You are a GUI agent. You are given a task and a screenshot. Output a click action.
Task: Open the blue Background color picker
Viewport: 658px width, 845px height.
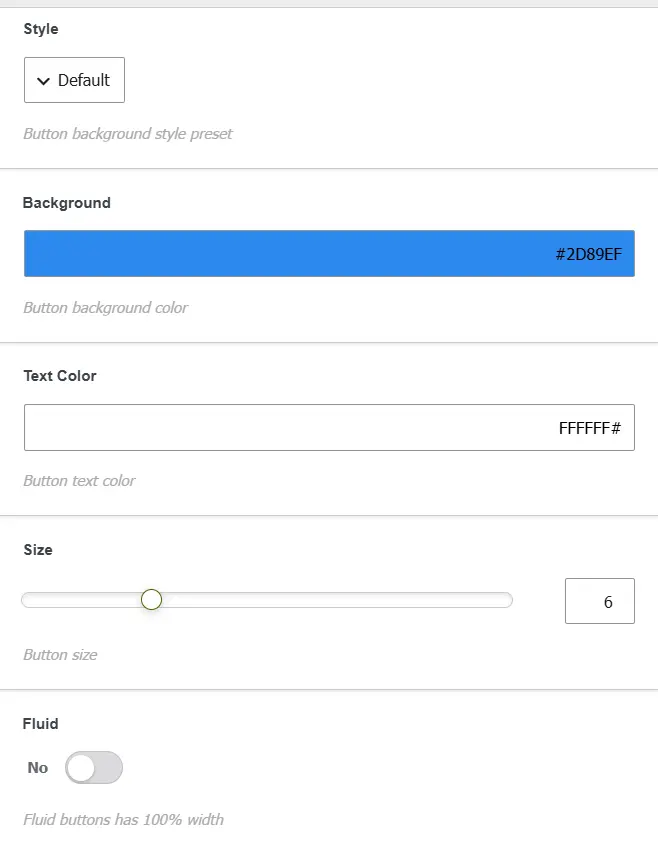[329, 253]
